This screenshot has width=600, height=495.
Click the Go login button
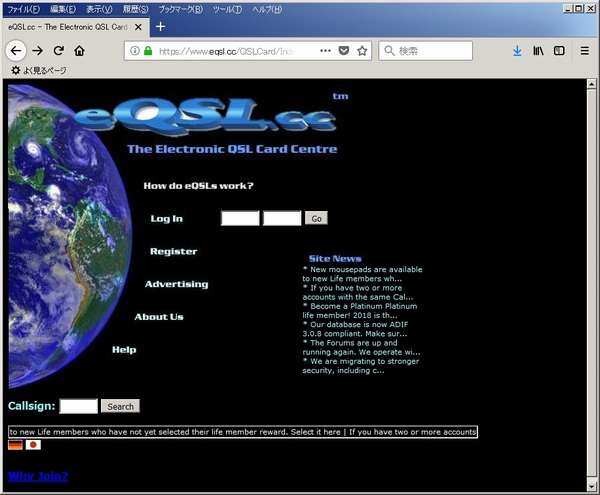pos(316,218)
